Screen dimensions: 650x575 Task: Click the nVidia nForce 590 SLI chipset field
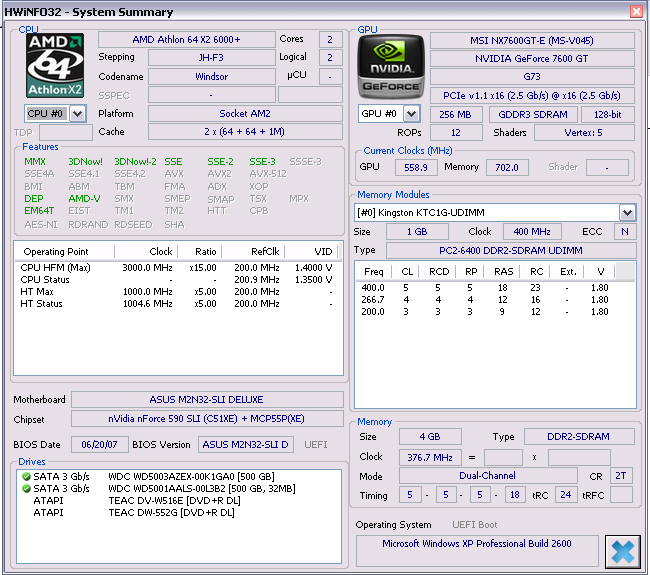click(x=207, y=419)
